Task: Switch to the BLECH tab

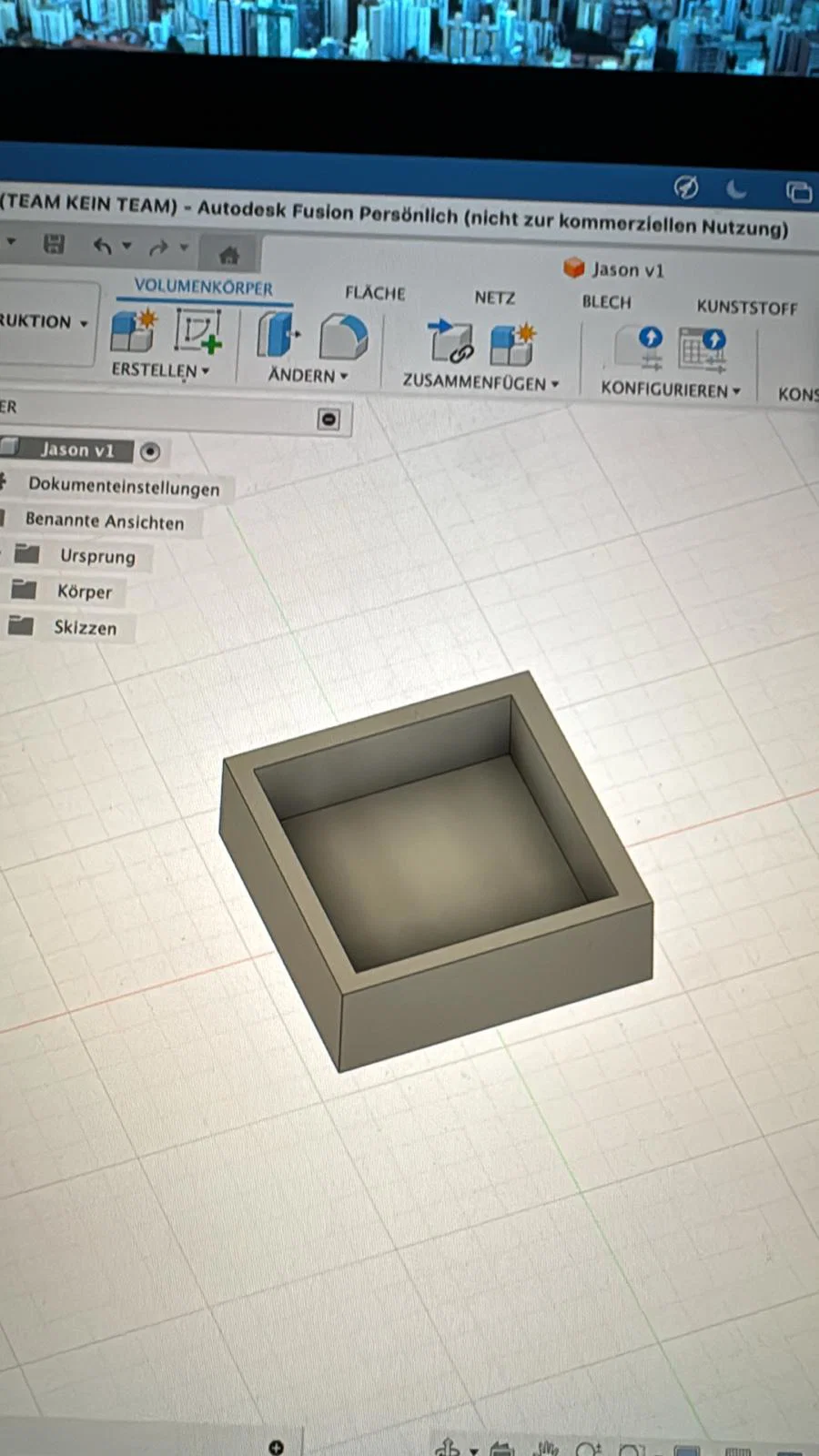Action: [x=606, y=301]
